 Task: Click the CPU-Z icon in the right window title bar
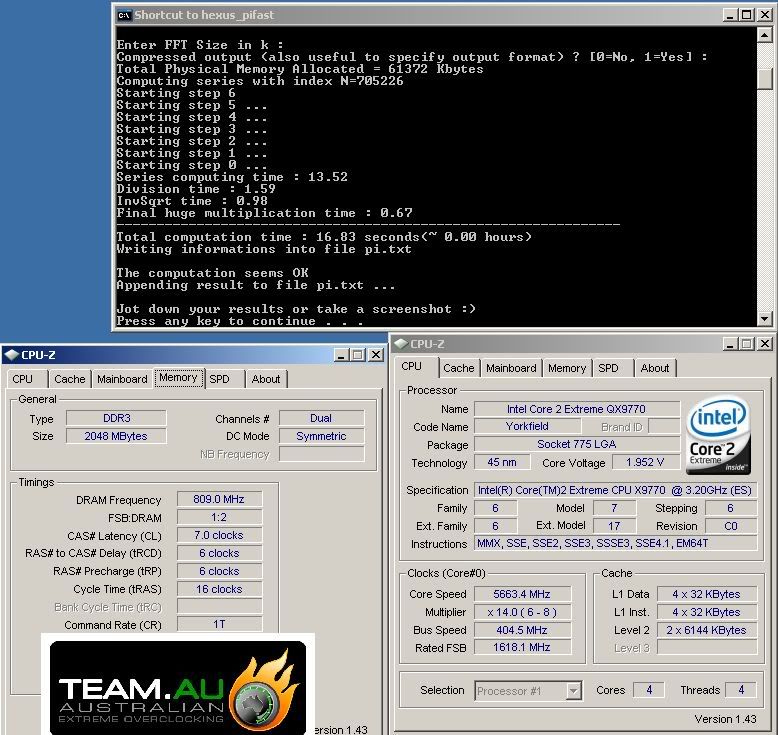pyautogui.click(x=401, y=343)
